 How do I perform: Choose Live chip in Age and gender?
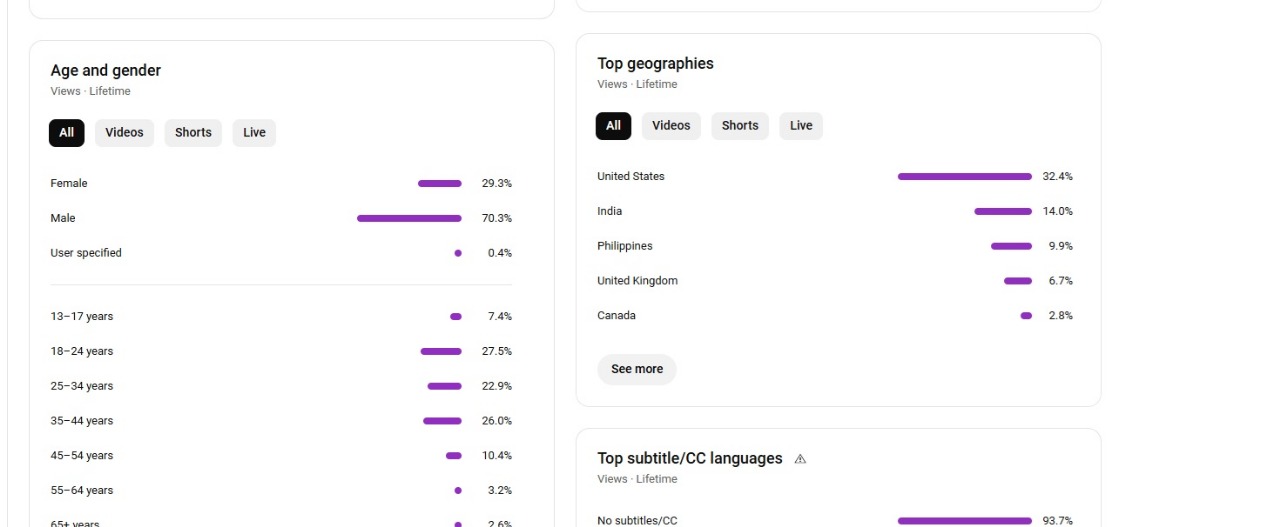click(x=254, y=133)
